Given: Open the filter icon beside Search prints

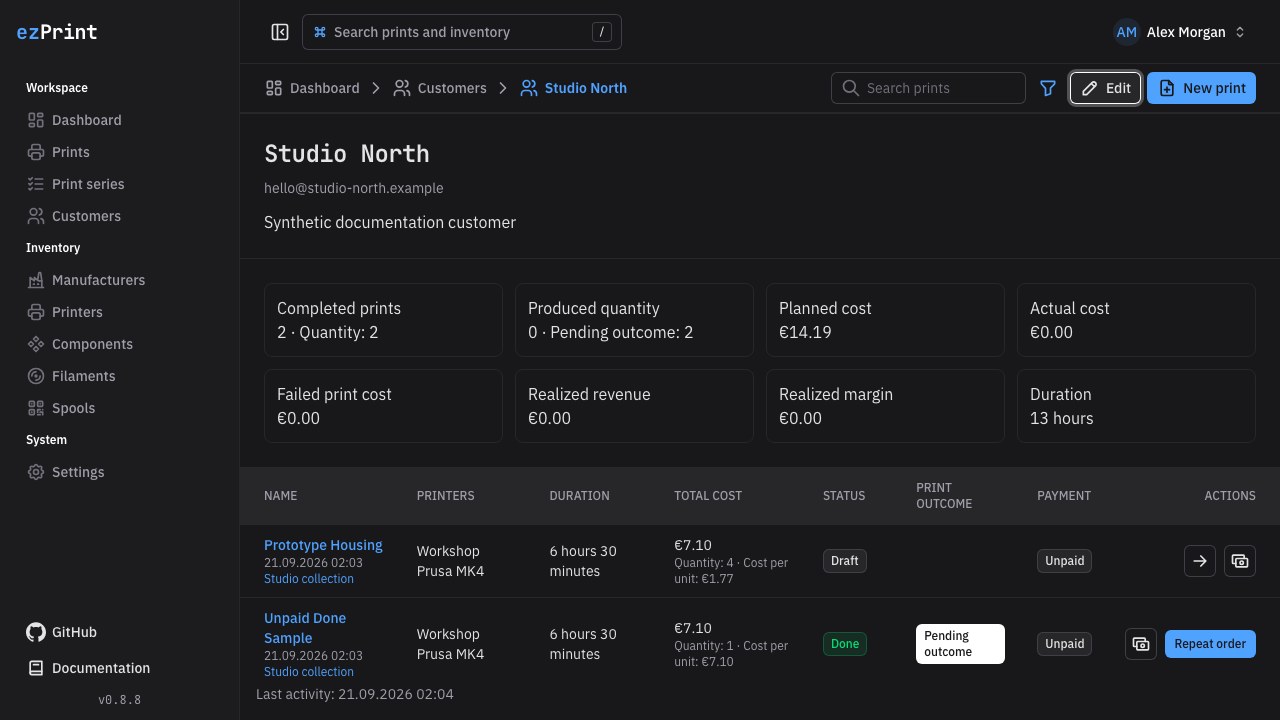Looking at the screenshot, I should 1048,88.
